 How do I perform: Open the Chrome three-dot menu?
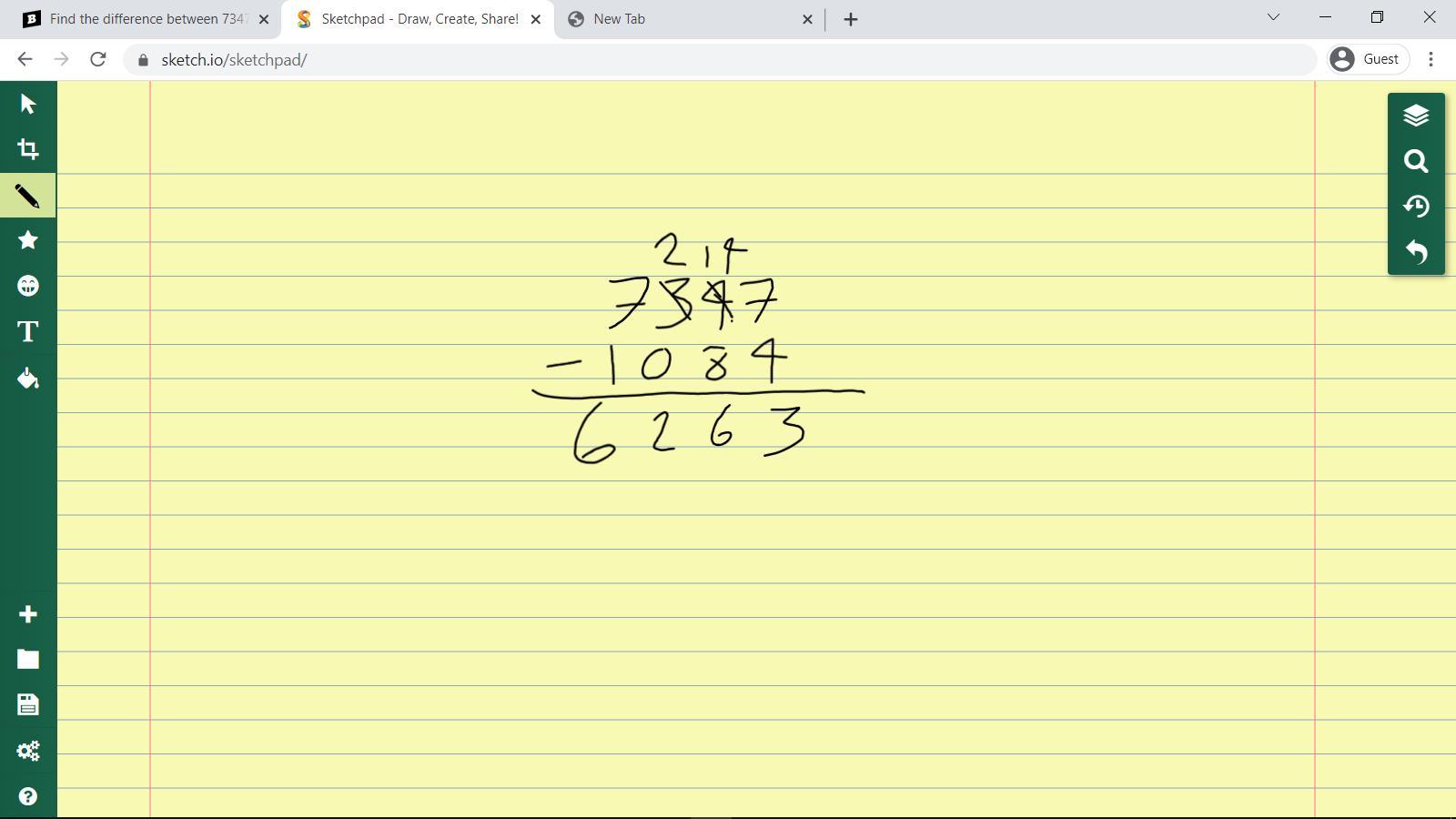(1431, 59)
